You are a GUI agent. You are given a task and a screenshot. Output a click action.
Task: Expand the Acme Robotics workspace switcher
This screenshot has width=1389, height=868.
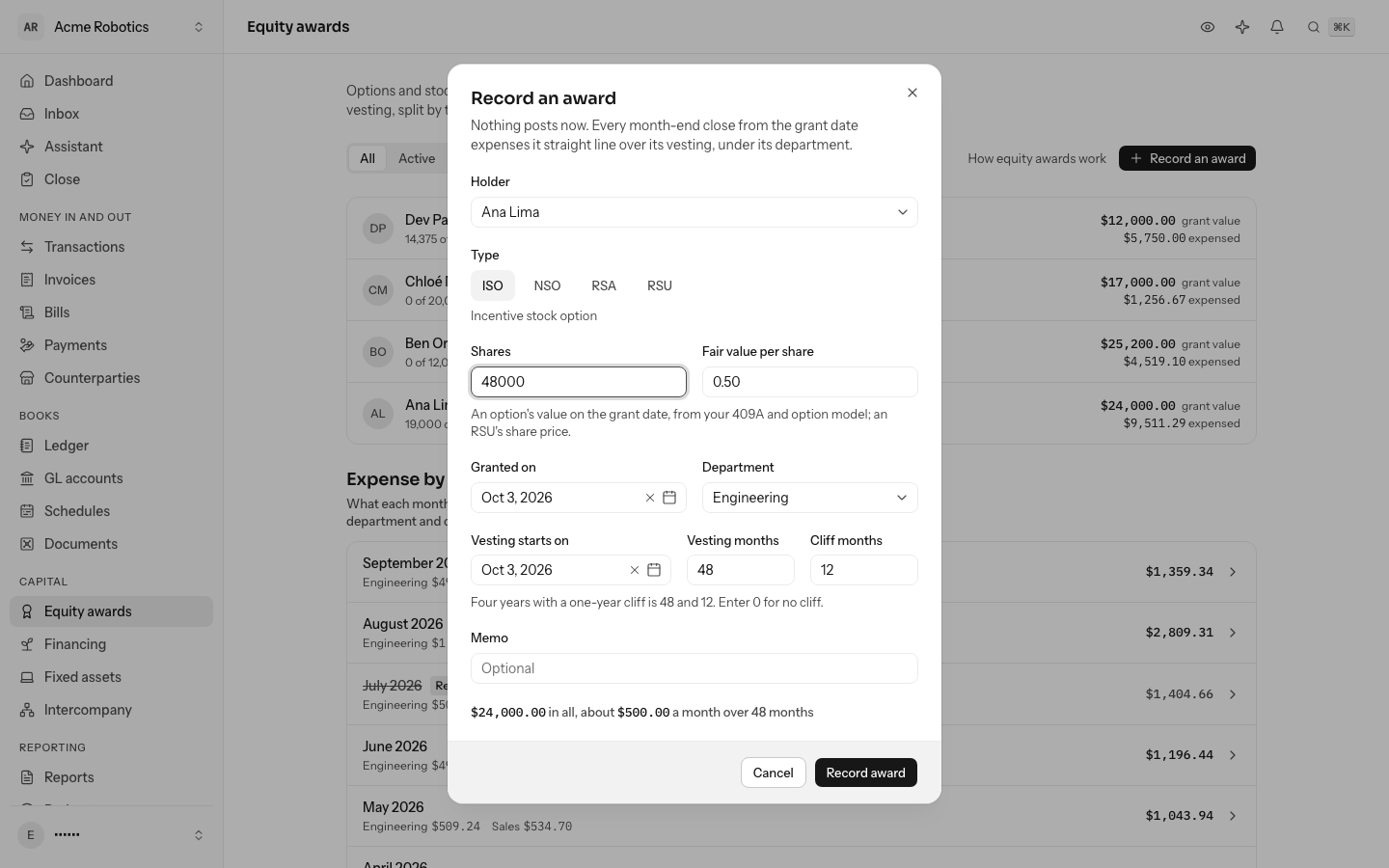[111, 27]
